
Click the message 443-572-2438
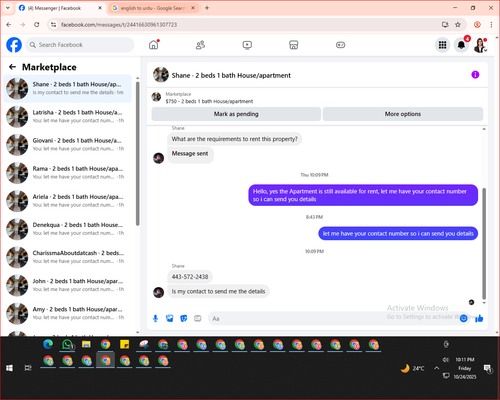point(190,277)
